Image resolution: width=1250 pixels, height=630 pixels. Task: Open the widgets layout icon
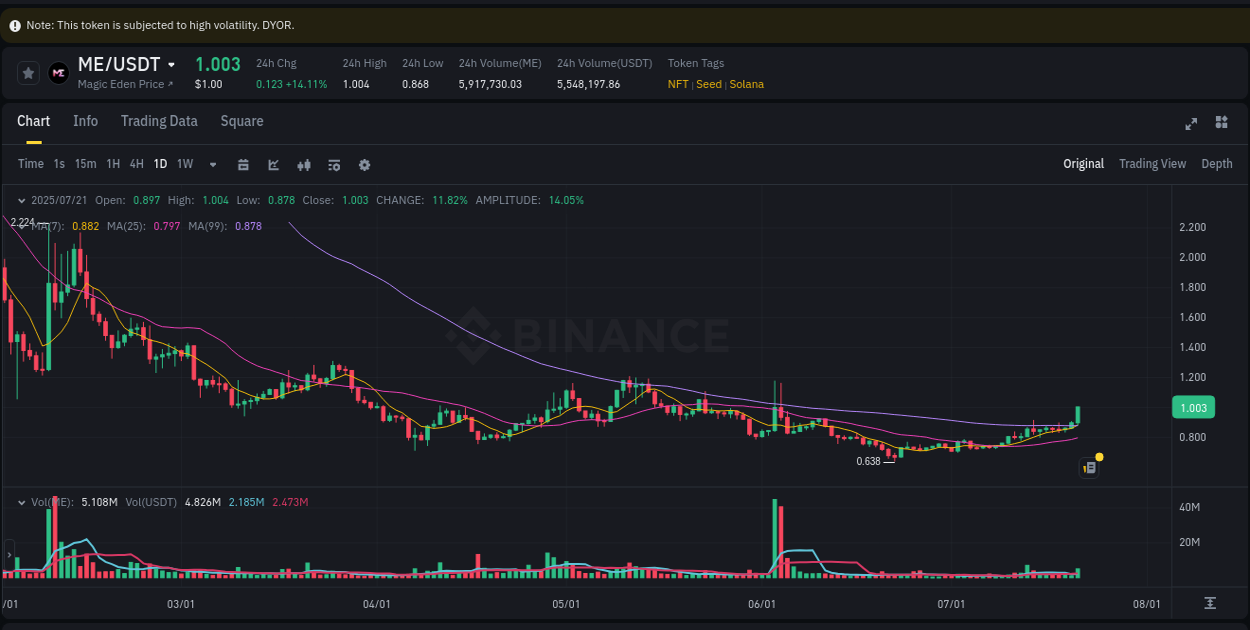[1221, 123]
